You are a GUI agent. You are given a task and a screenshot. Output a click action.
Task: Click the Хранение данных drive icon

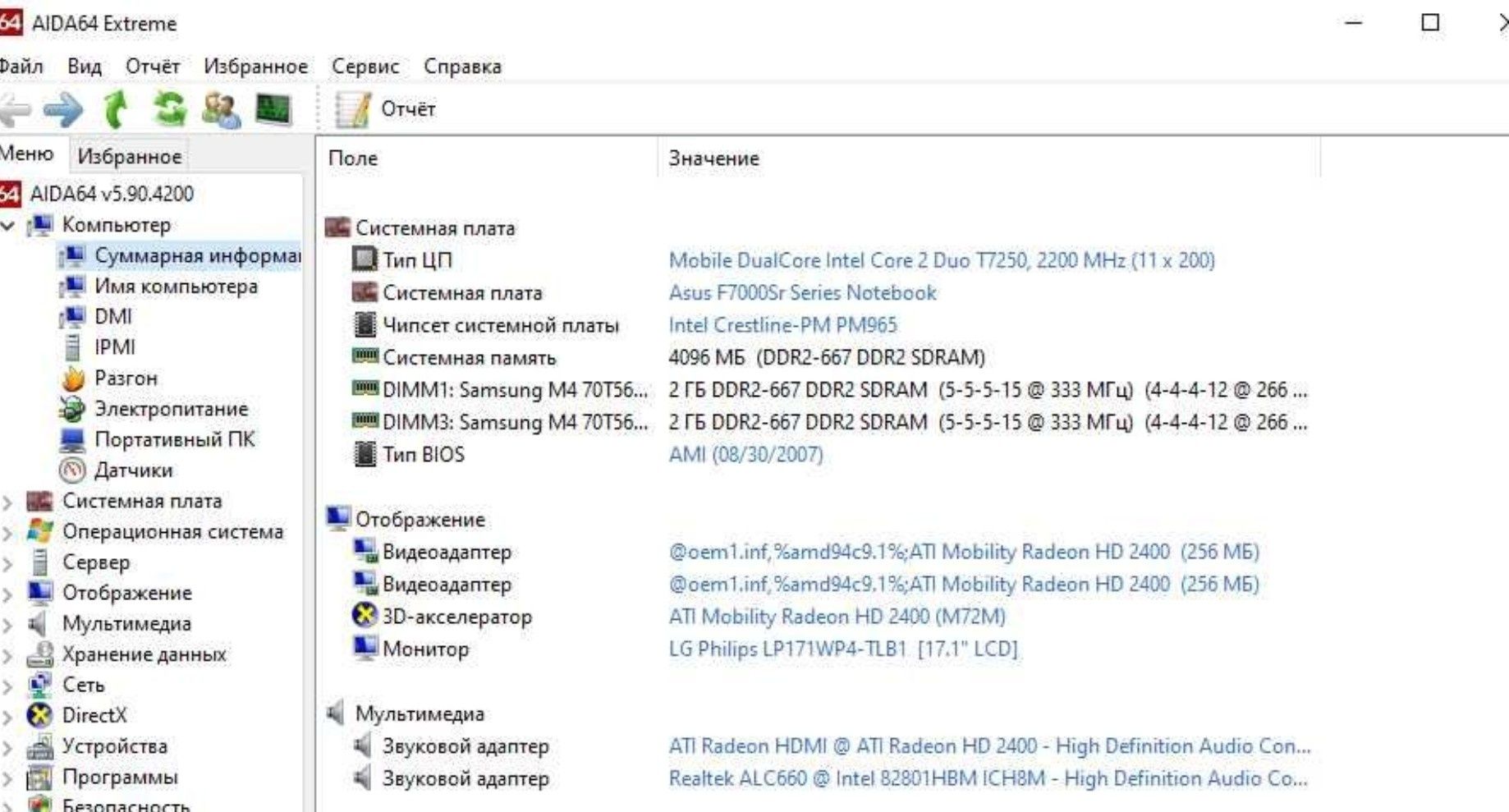[x=40, y=654]
